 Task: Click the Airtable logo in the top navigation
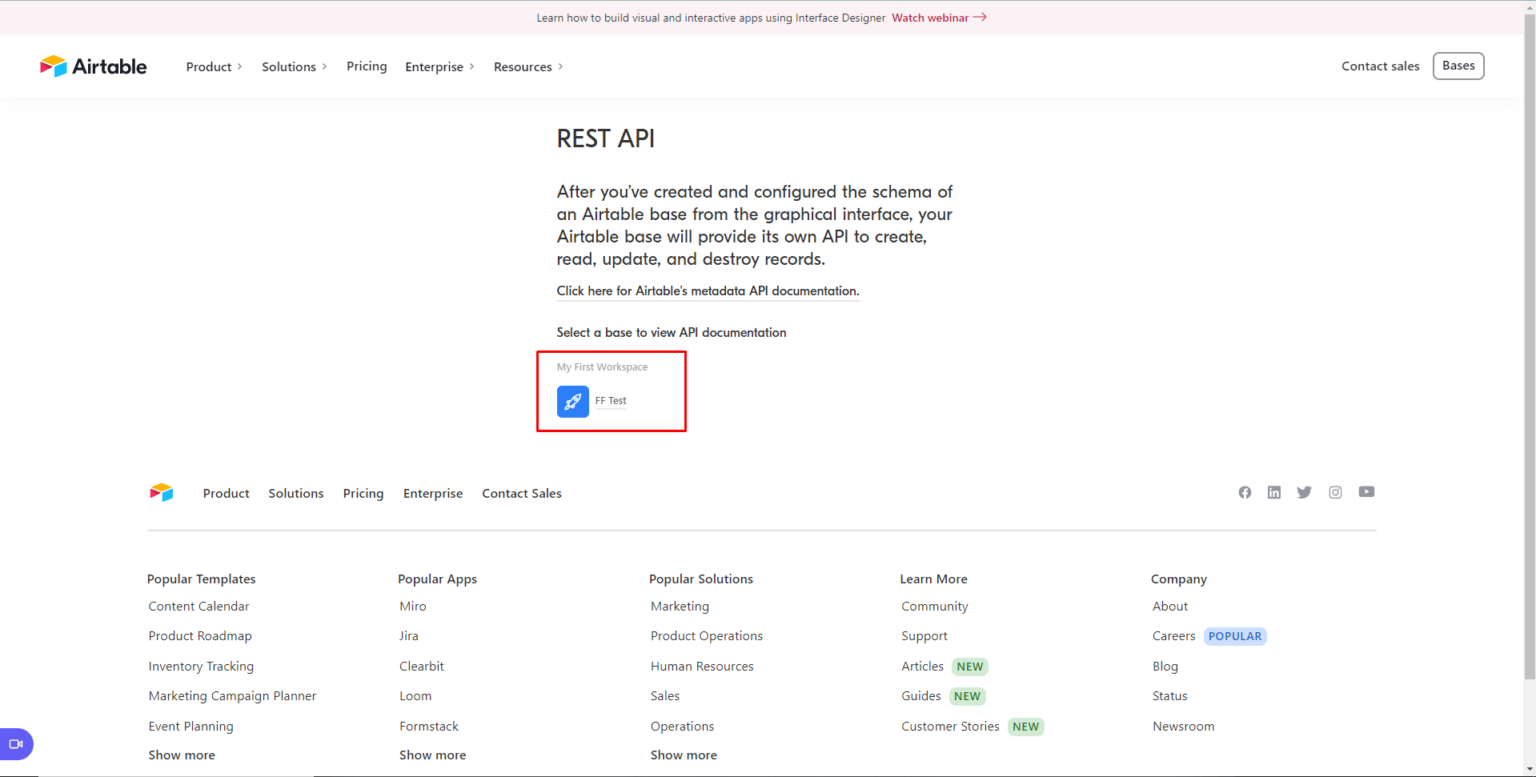tap(93, 66)
